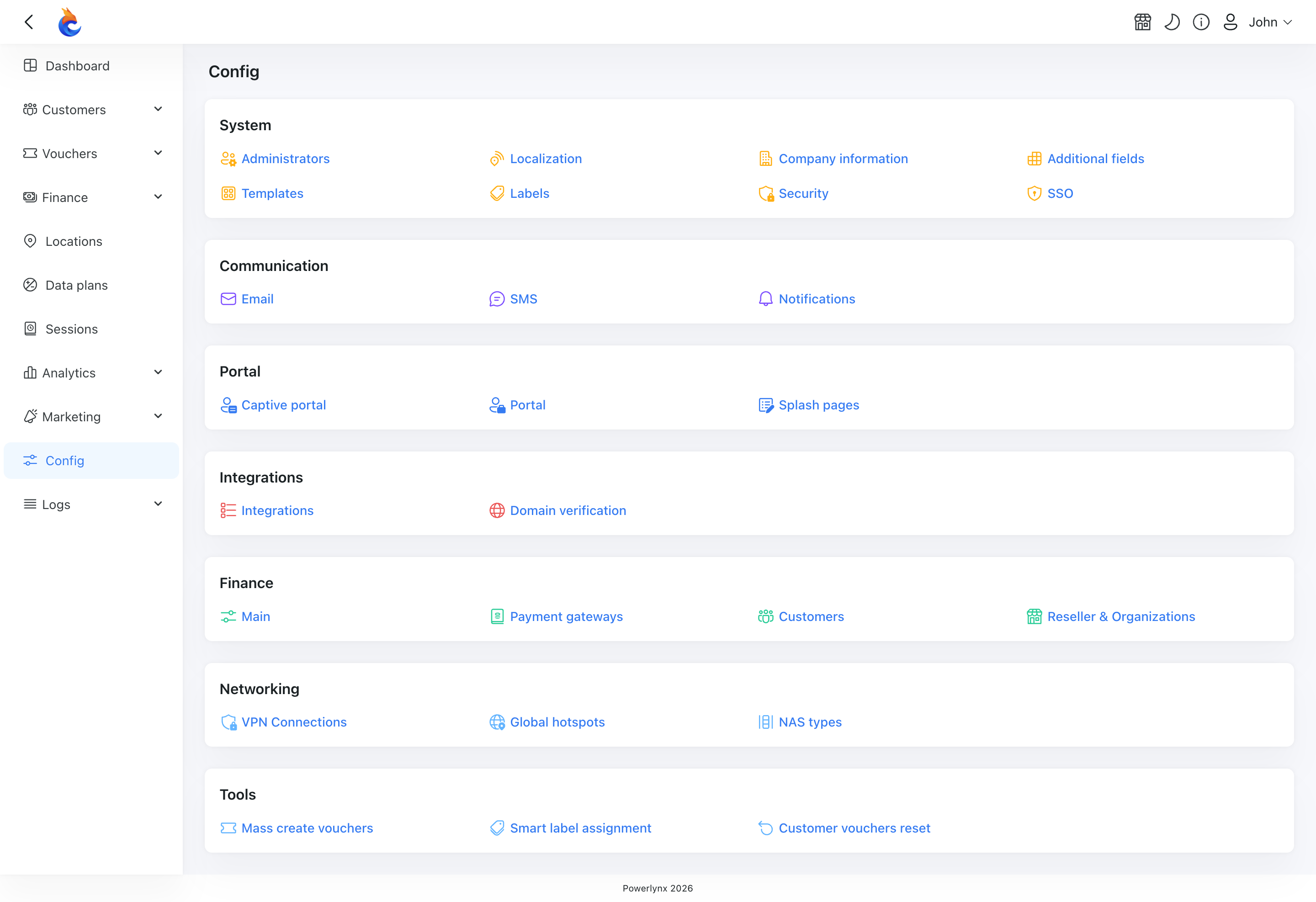Screen dimensions: 1316x902
Task: Click the SMS chat bubble icon
Action: (497, 299)
